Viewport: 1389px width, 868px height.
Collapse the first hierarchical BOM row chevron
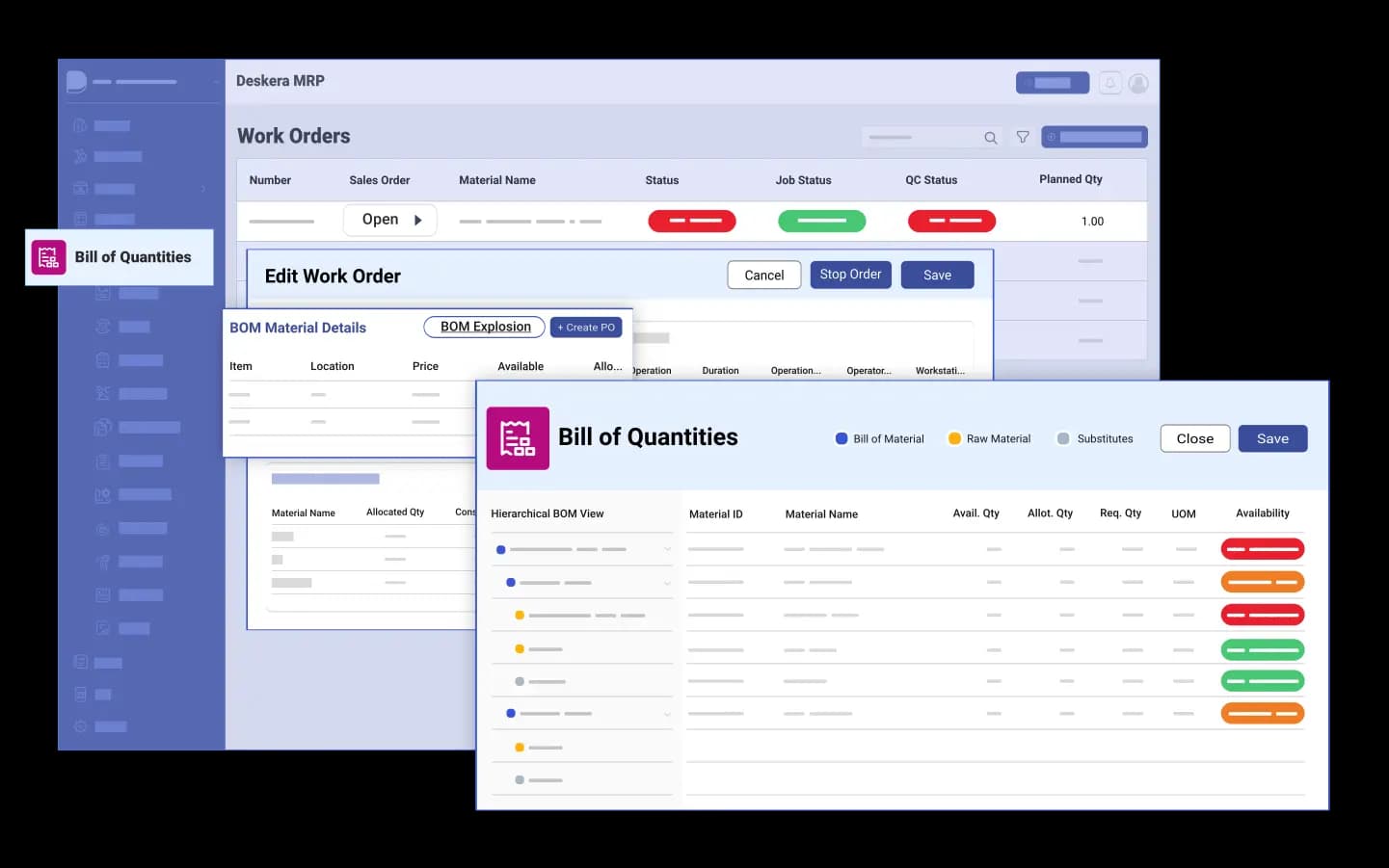pos(667,549)
